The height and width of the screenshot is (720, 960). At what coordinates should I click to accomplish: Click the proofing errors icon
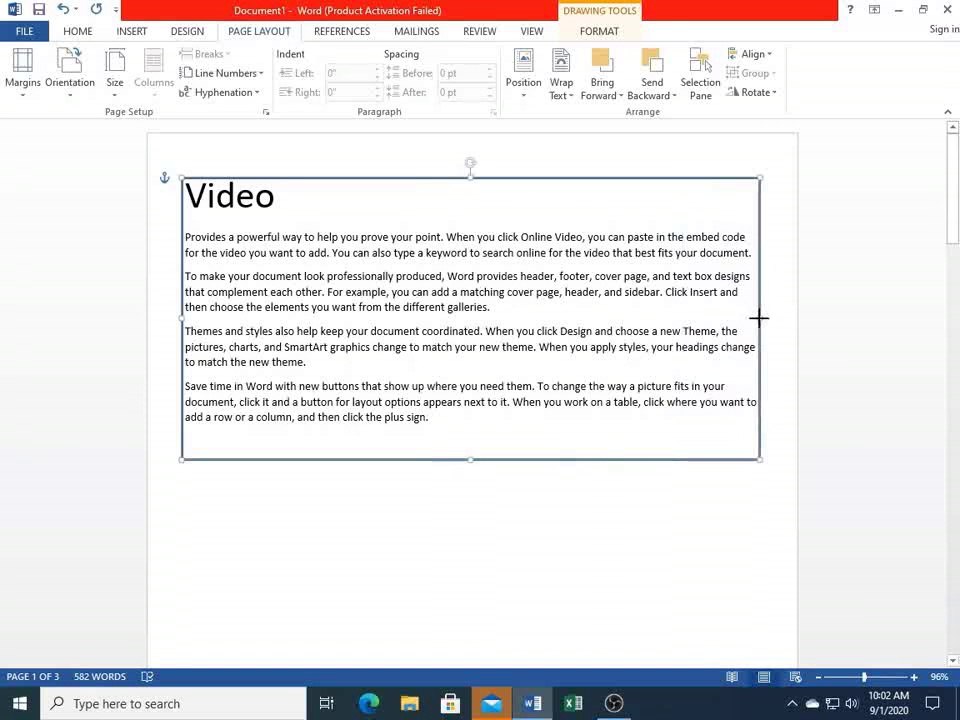pyautogui.click(x=147, y=677)
